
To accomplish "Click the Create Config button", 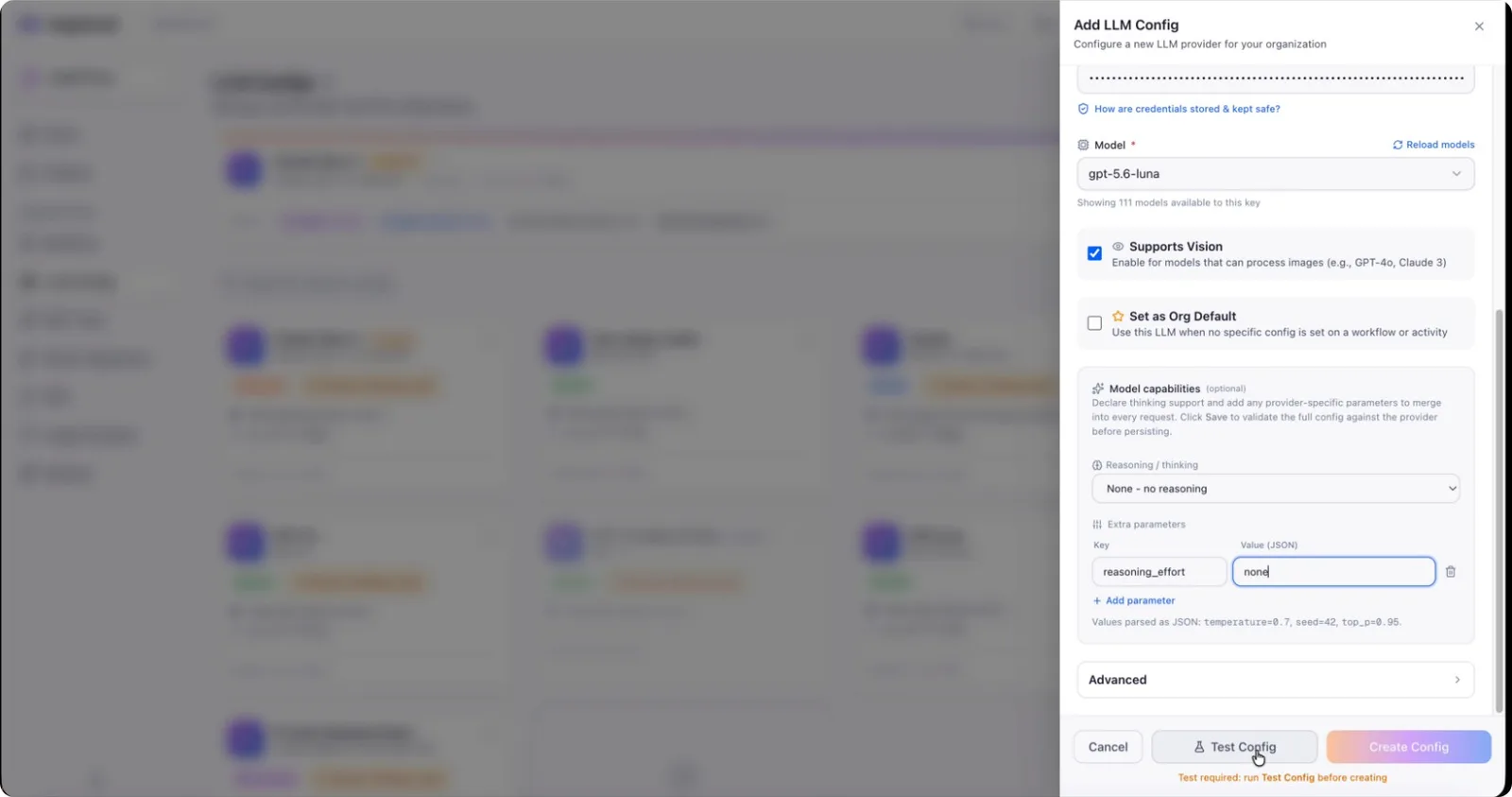I will tap(1409, 747).
